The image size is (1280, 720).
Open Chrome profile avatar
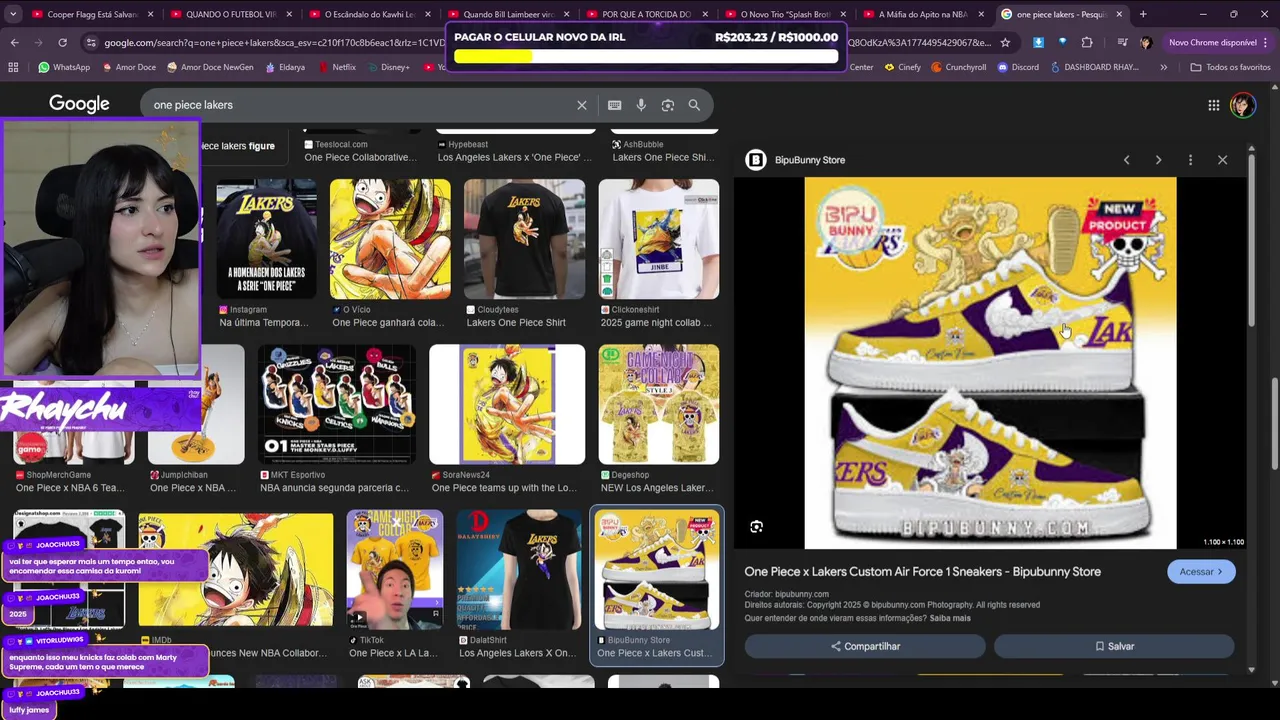click(x=1146, y=43)
